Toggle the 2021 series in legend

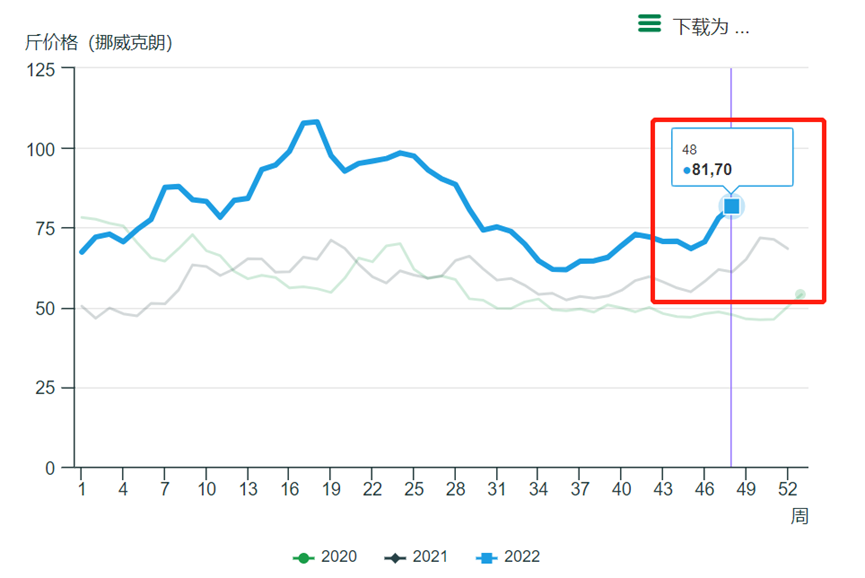click(416, 557)
